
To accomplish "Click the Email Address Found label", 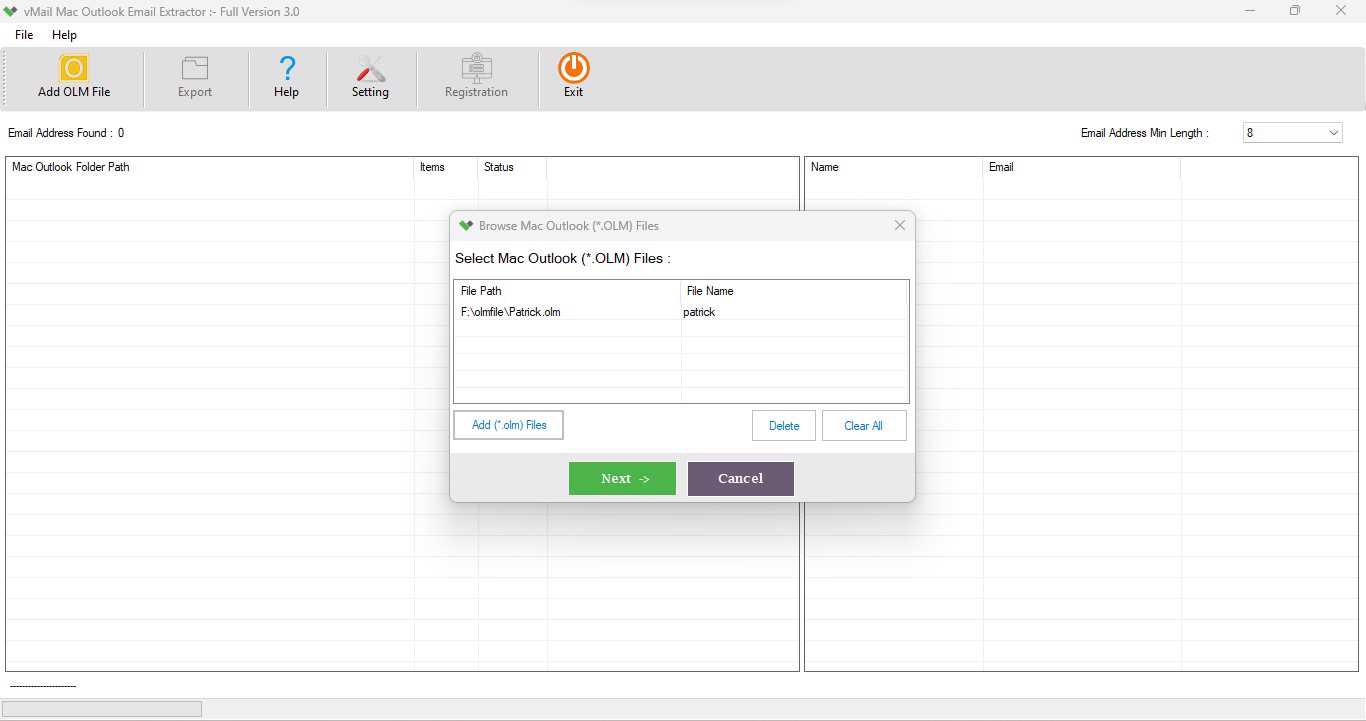I will point(66,133).
